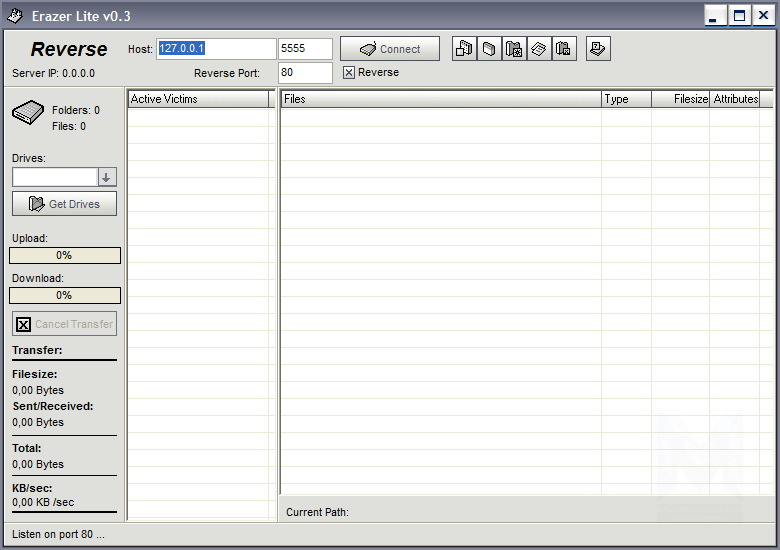
Task: Focus the Host IP address field
Action: [x=216, y=49]
